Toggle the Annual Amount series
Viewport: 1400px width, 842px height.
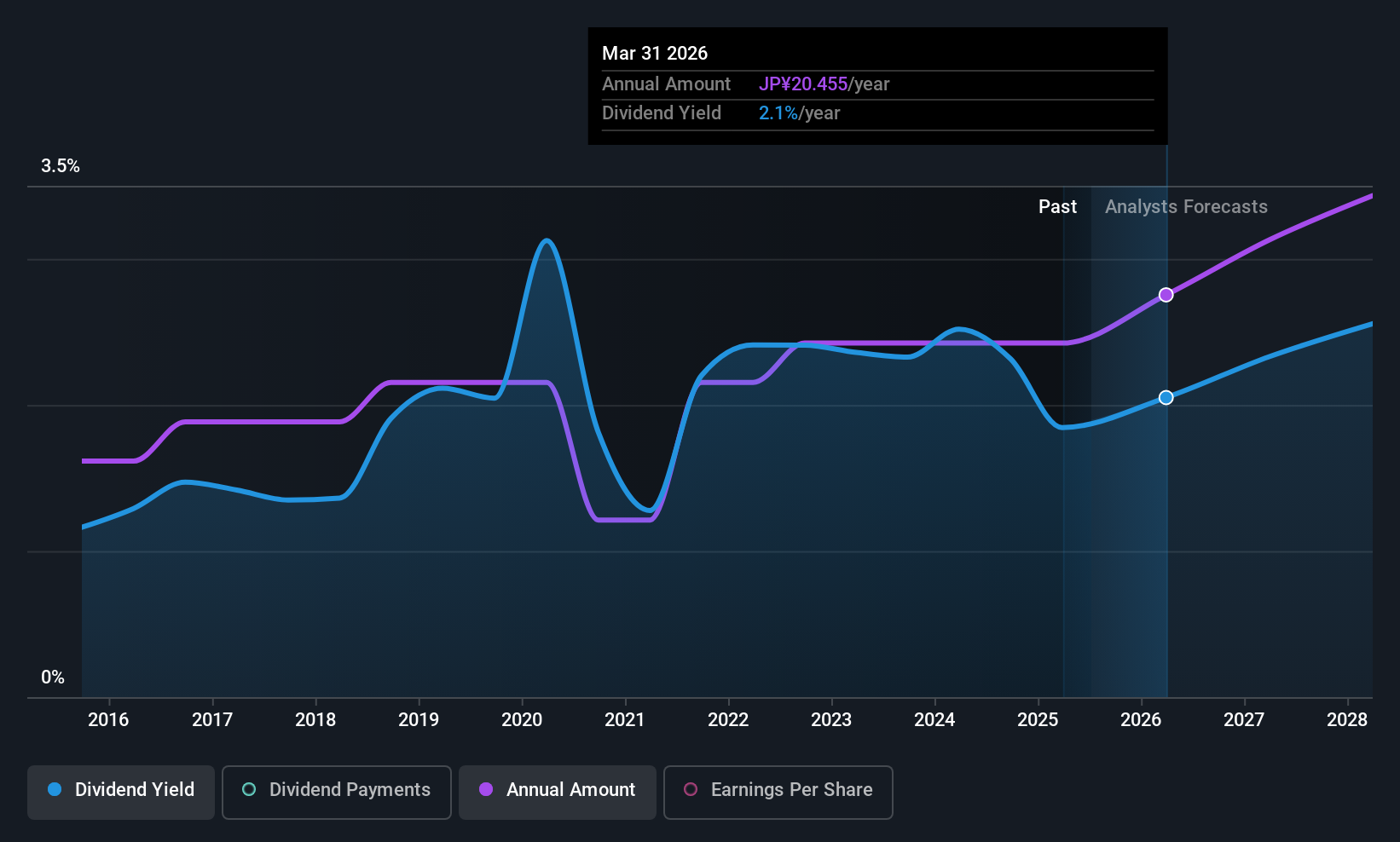click(558, 793)
